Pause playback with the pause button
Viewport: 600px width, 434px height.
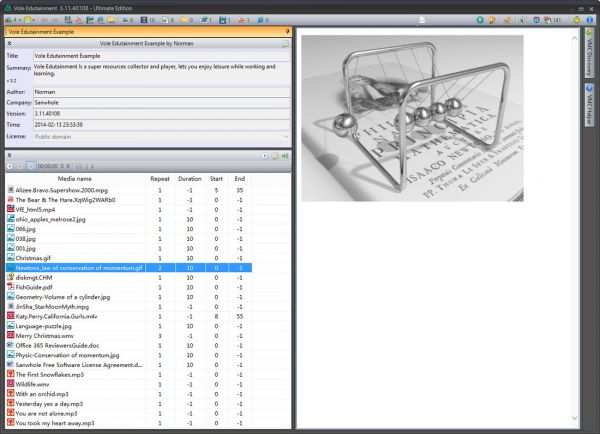pyautogui.click(x=20, y=166)
